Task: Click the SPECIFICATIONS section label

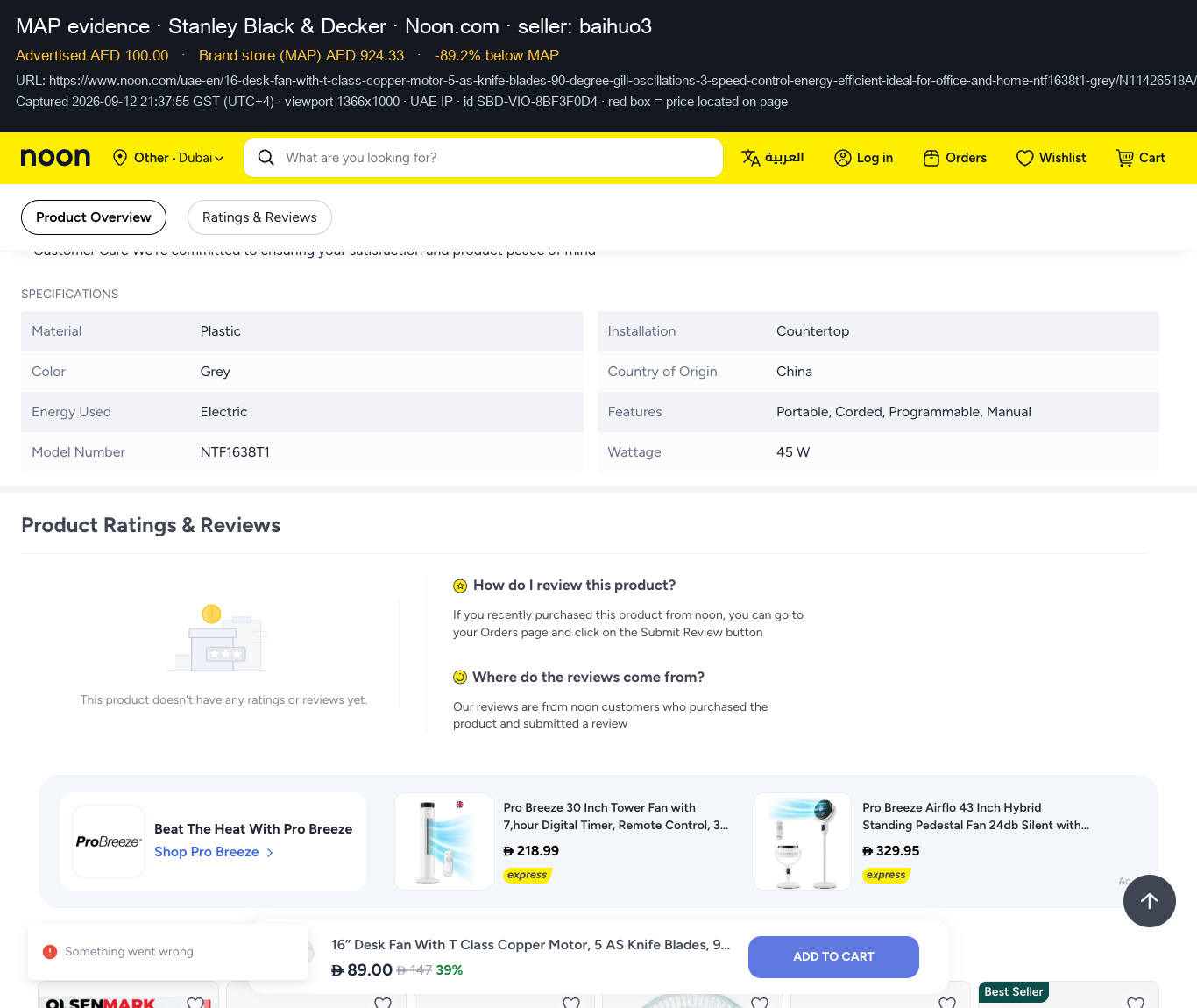Action: coord(70,295)
